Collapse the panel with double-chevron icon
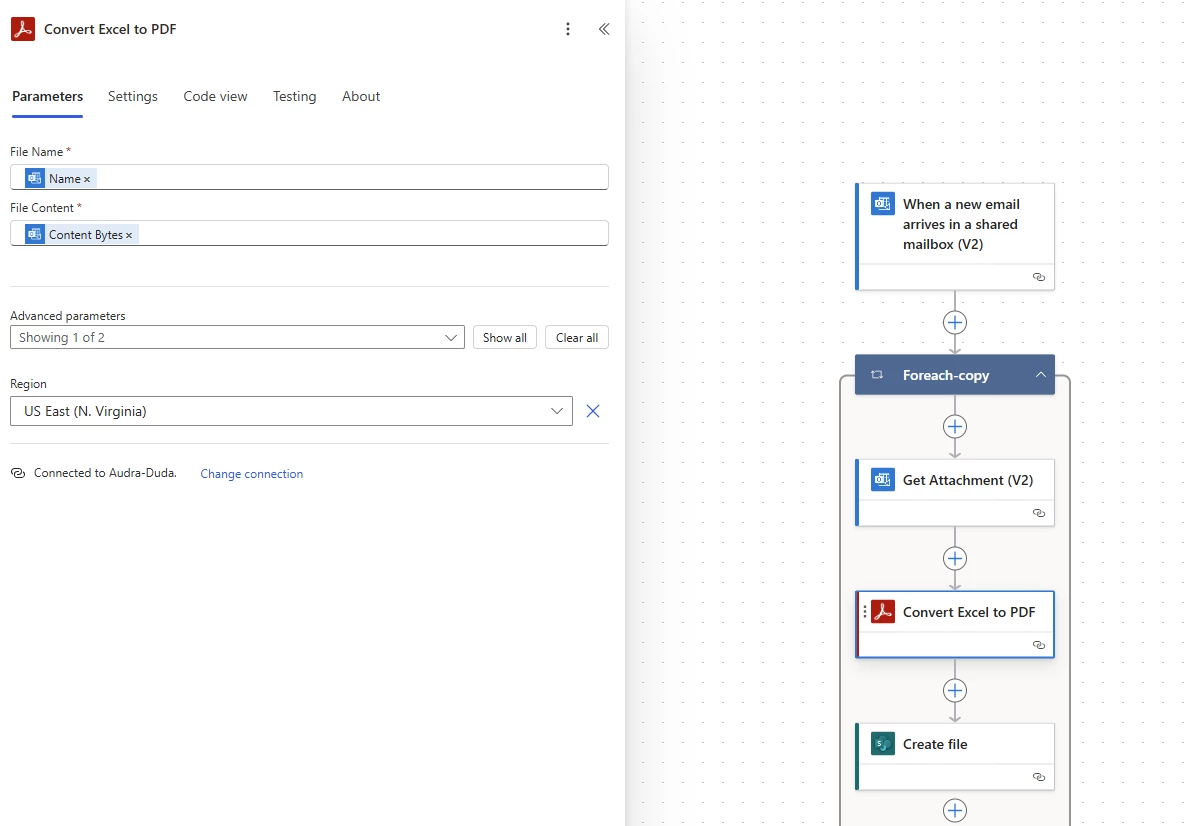 click(x=604, y=29)
